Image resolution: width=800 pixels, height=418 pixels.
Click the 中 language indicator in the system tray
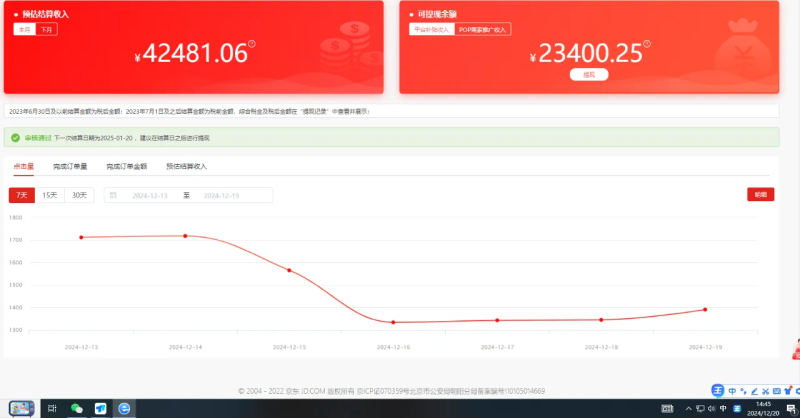point(723,408)
